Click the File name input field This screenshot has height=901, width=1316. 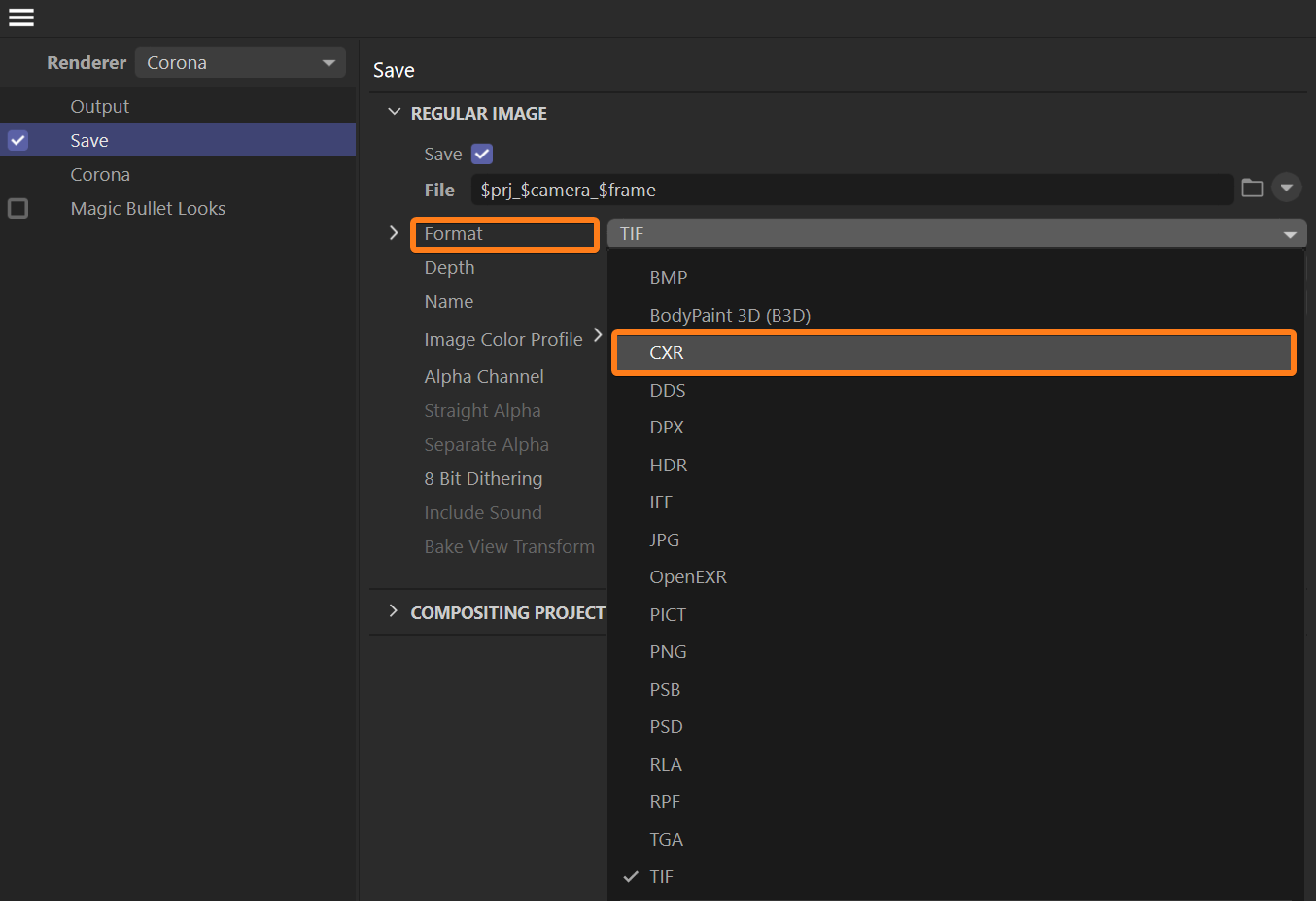coord(853,190)
